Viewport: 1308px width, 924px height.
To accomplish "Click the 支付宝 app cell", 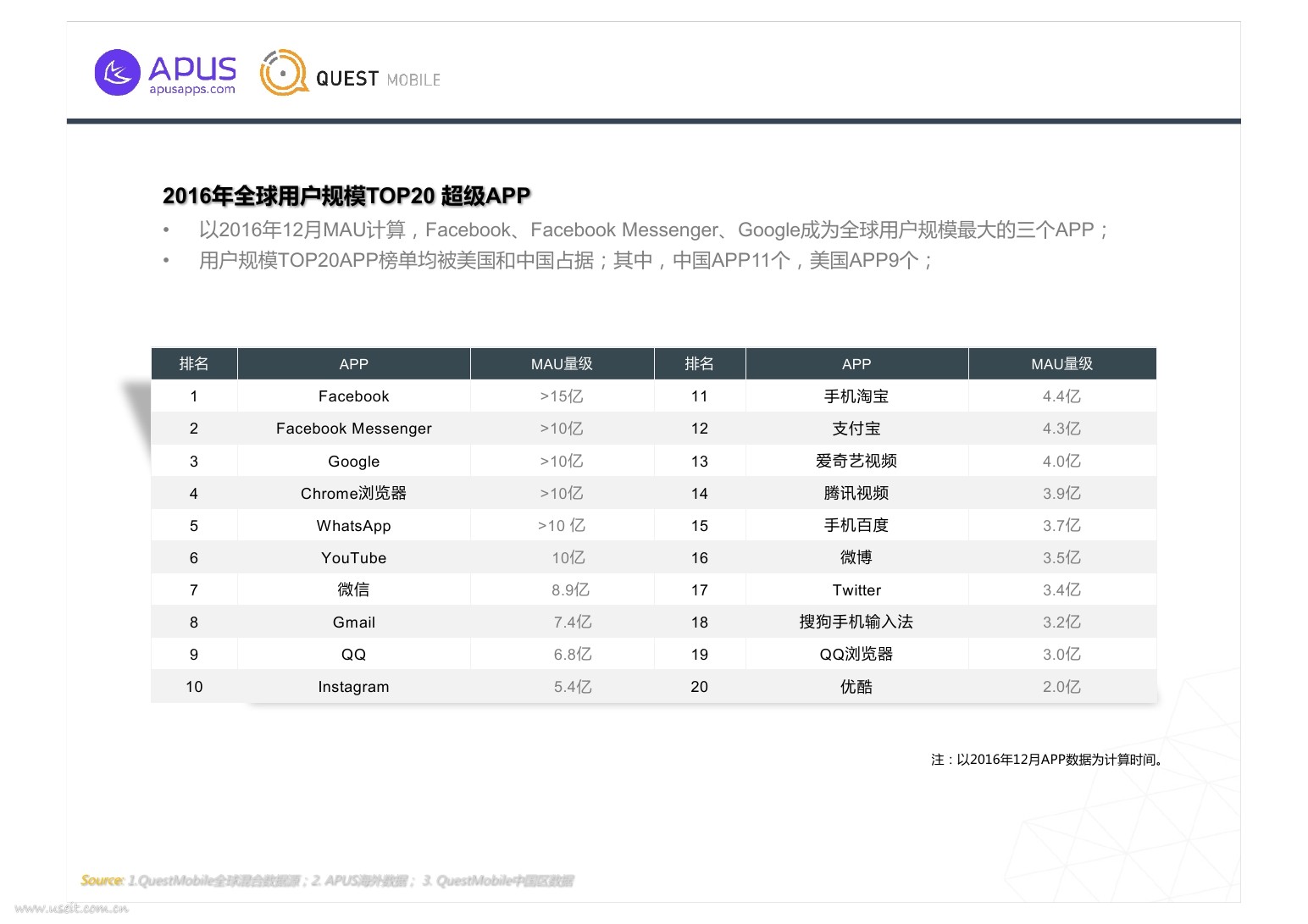I will click(856, 429).
